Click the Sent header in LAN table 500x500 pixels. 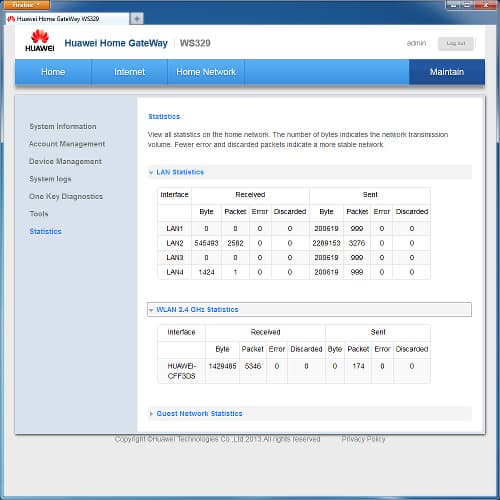pos(370,195)
